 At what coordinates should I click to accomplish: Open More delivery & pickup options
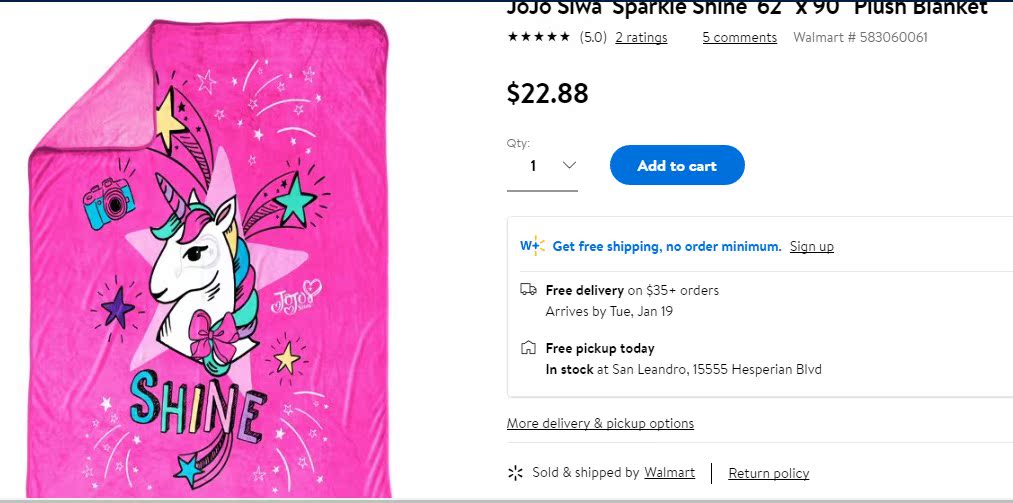600,423
